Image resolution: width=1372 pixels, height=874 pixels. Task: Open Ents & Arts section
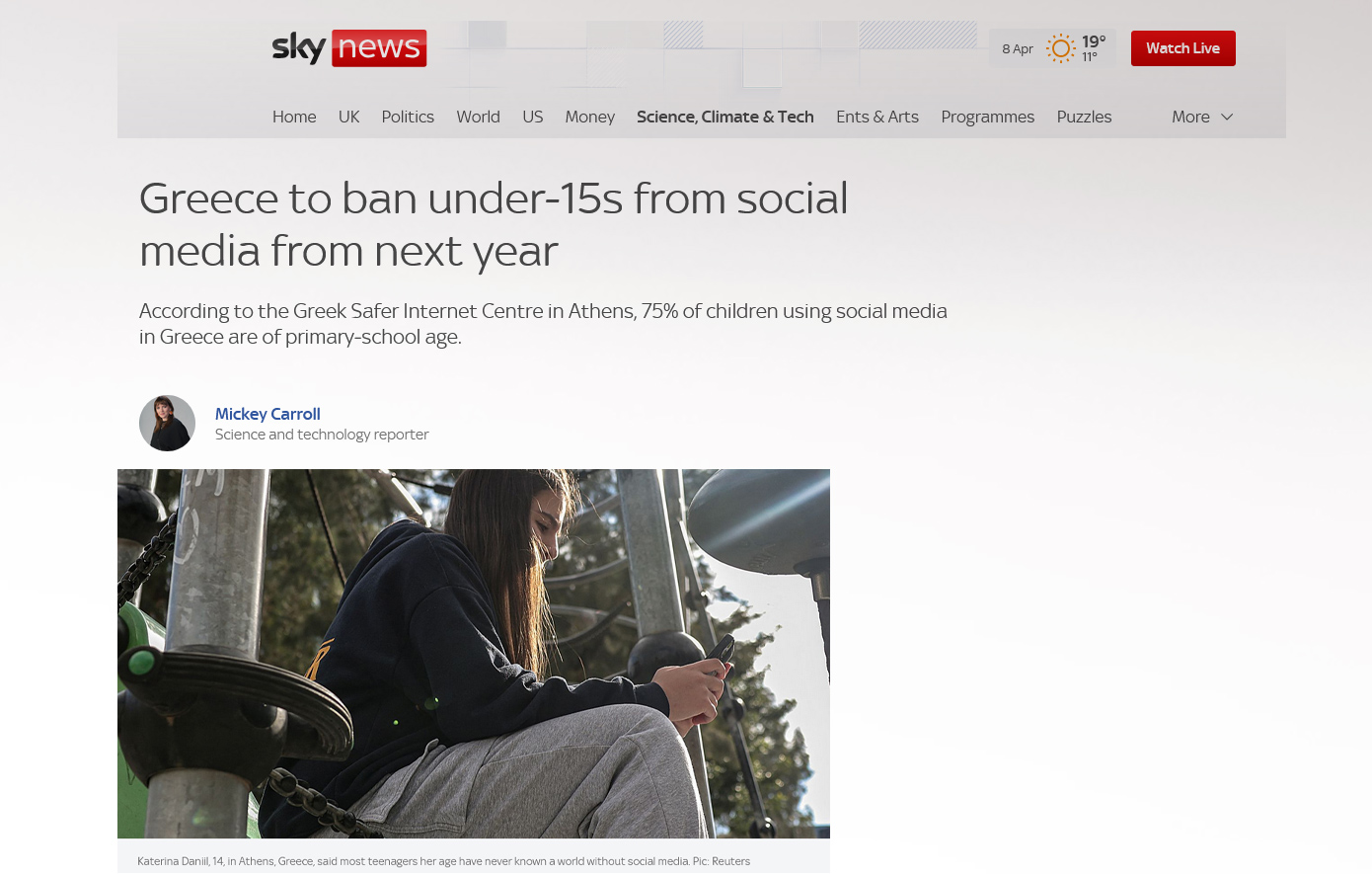tap(877, 117)
